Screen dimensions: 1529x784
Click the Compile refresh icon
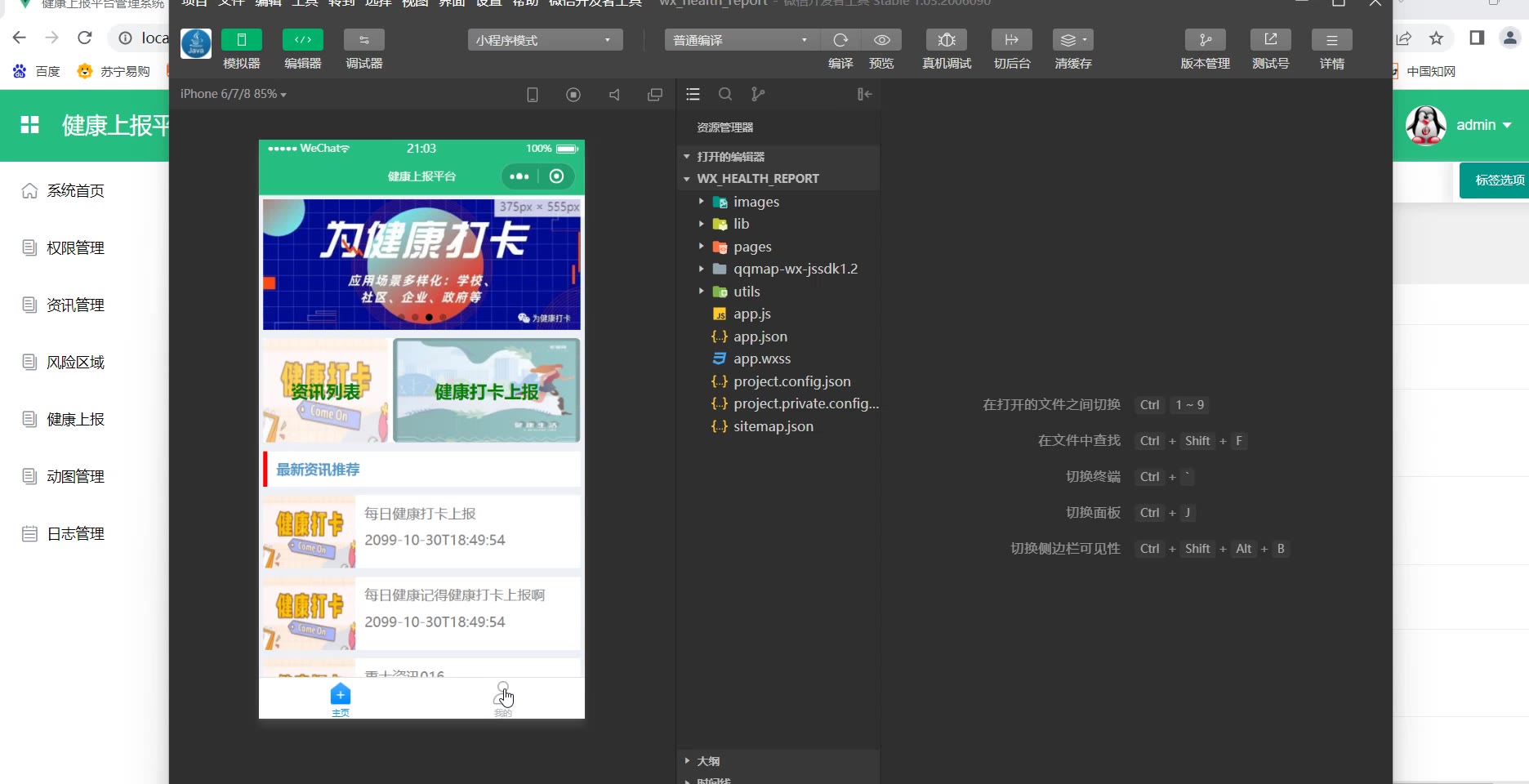tap(840, 40)
